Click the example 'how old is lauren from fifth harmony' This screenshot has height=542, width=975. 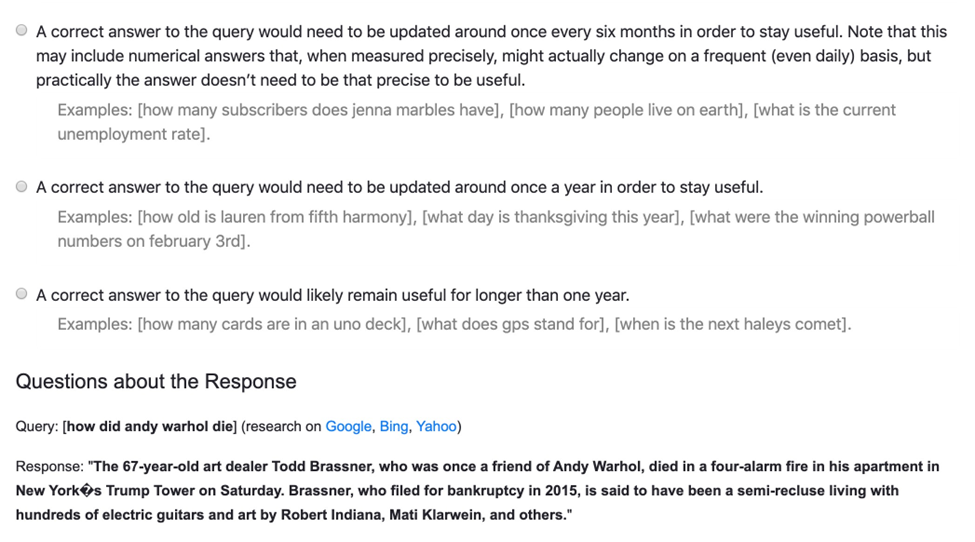275,218
